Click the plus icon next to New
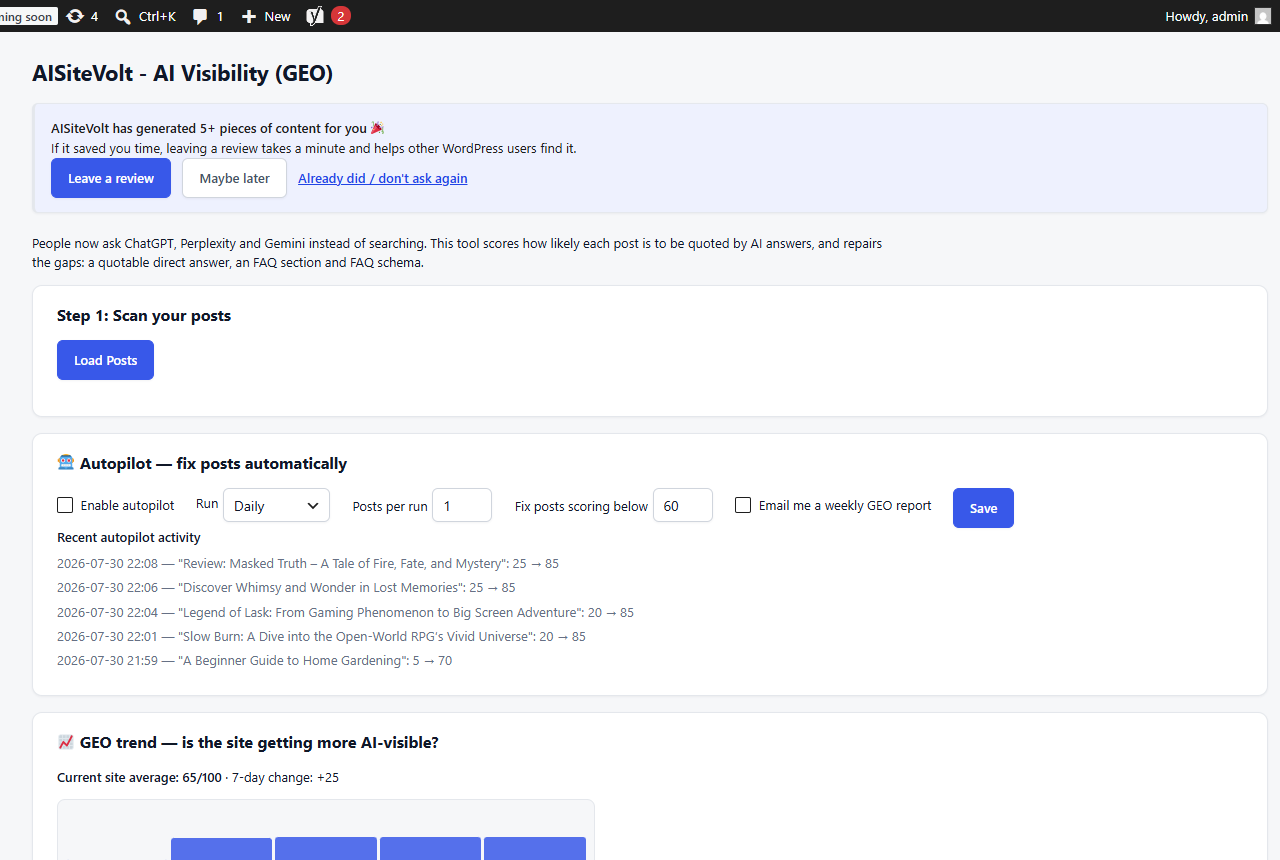 click(x=249, y=16)
